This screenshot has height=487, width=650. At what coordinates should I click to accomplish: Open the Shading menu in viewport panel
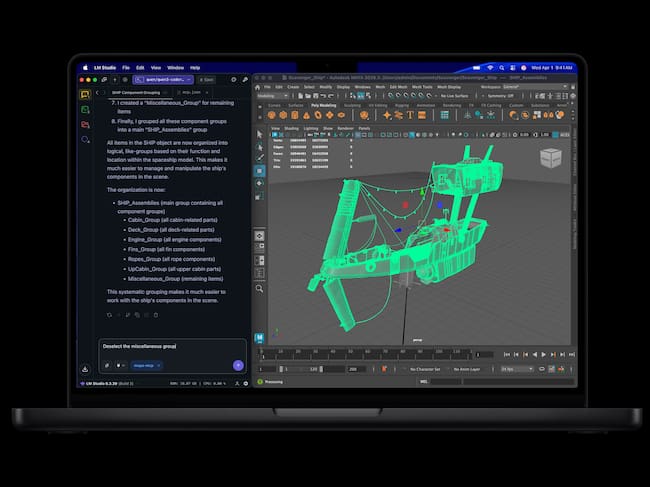point(292,128)
